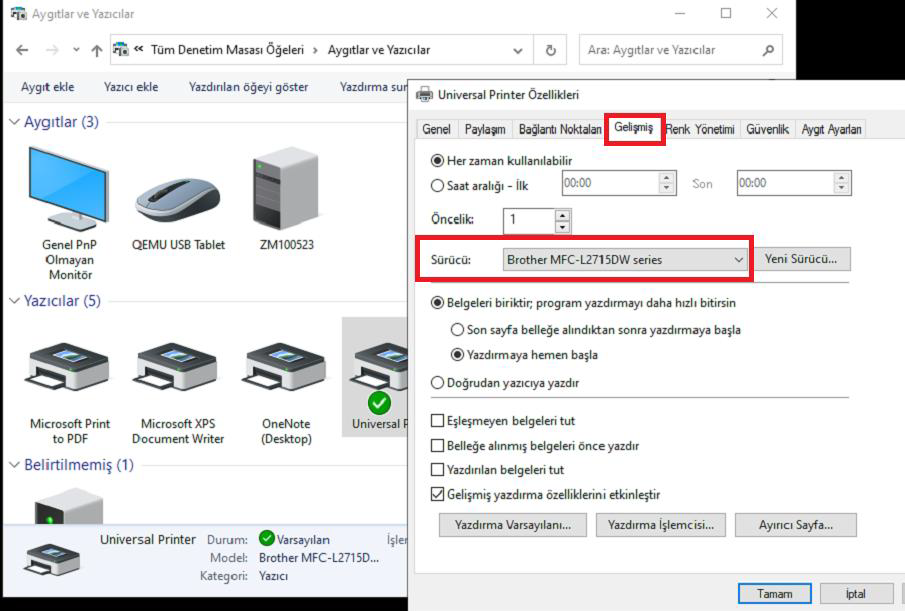Check 'Yazdırılan belgeleri tut' checkbox
The image size is (905, 611).
click(x=437, y=470)
